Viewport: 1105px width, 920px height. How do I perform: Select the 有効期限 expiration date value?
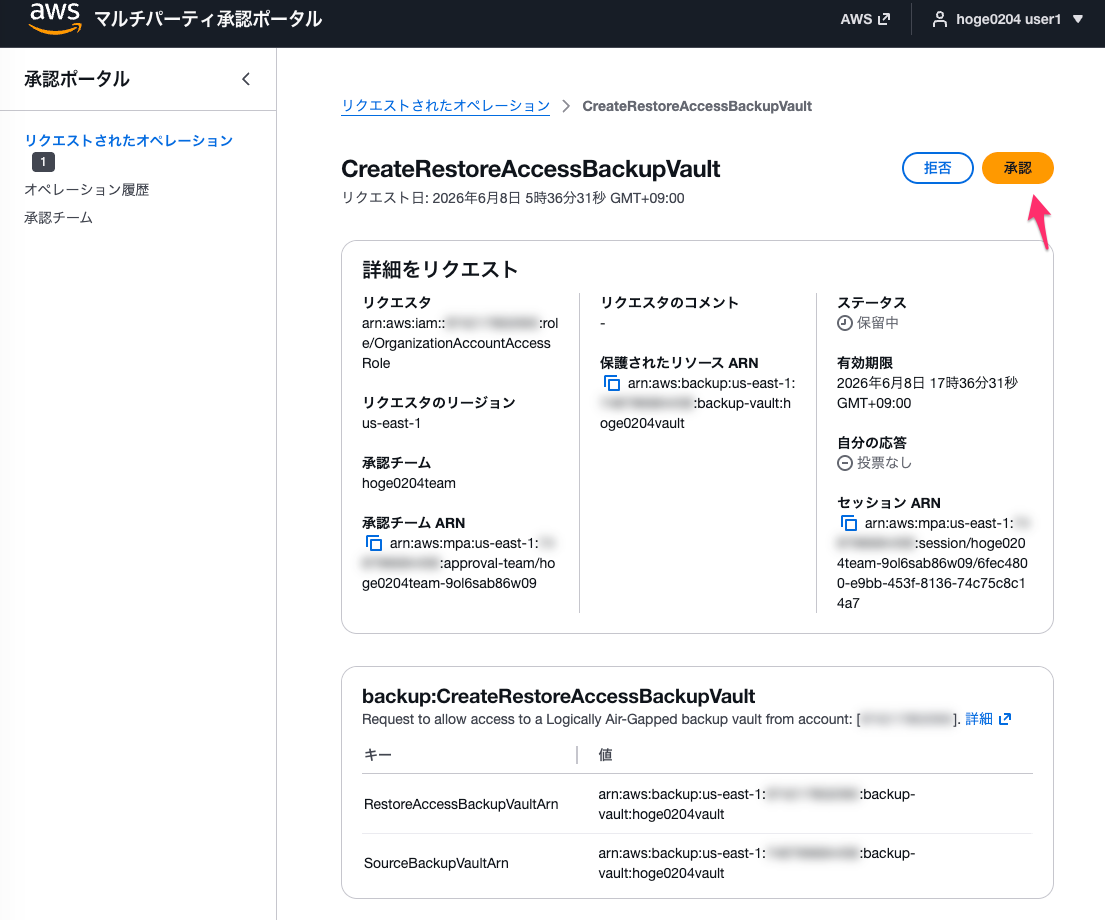pos(927,393)
